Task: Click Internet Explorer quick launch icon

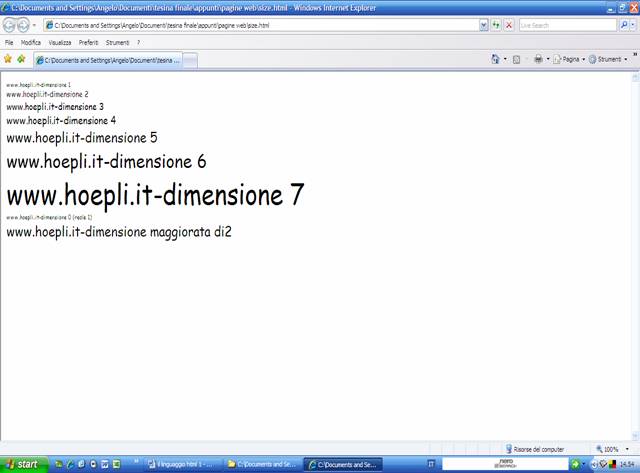Action: coord(70,464)
